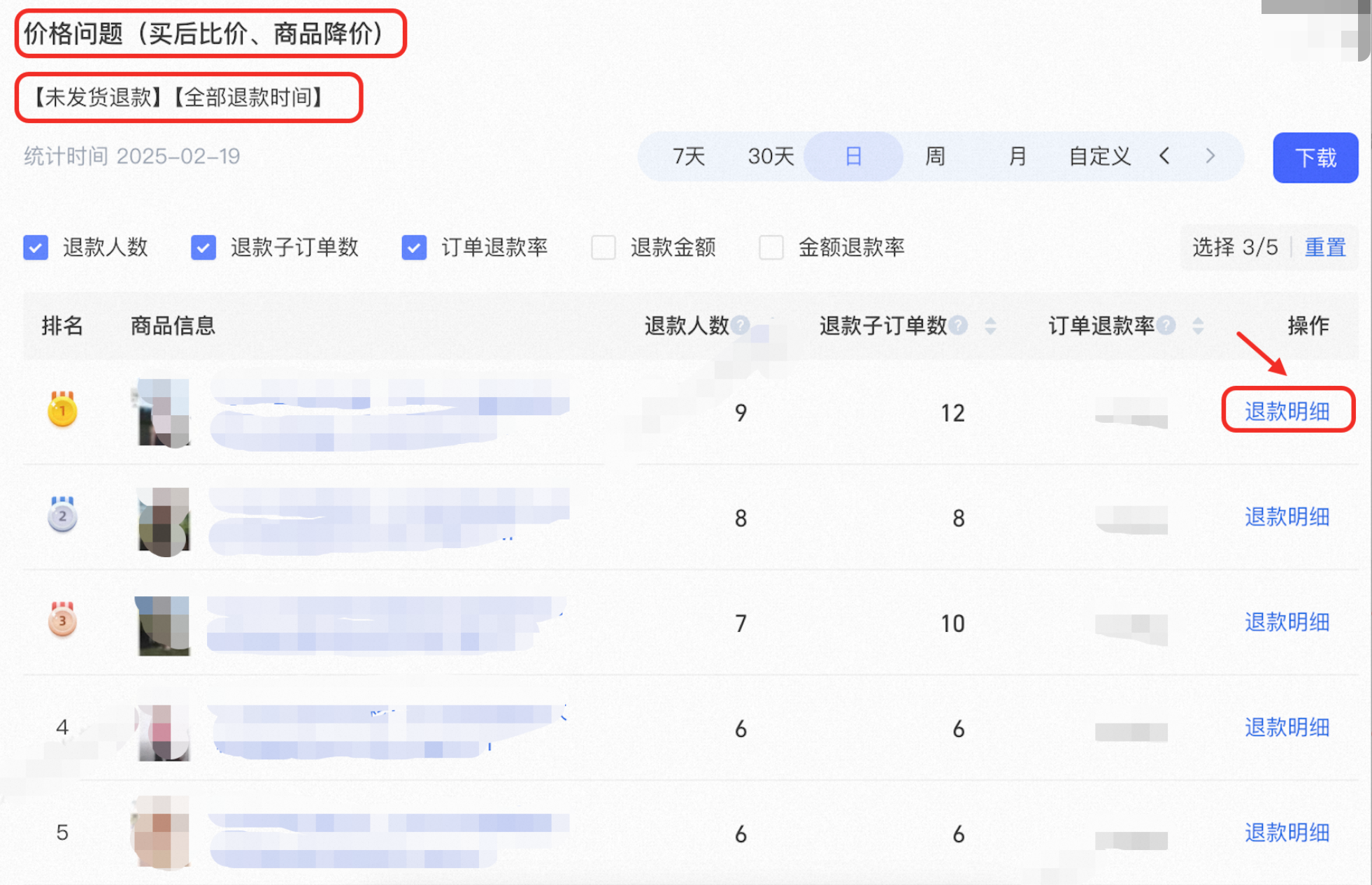
Task: Click product thumbnail in rank 3 row
Action: [162, 626]
